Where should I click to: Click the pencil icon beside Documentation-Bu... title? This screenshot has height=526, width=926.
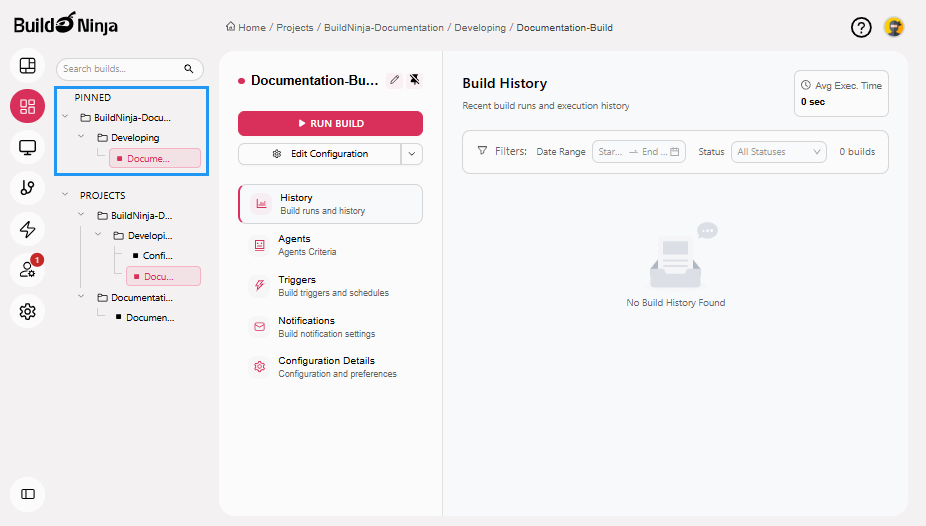394,80
